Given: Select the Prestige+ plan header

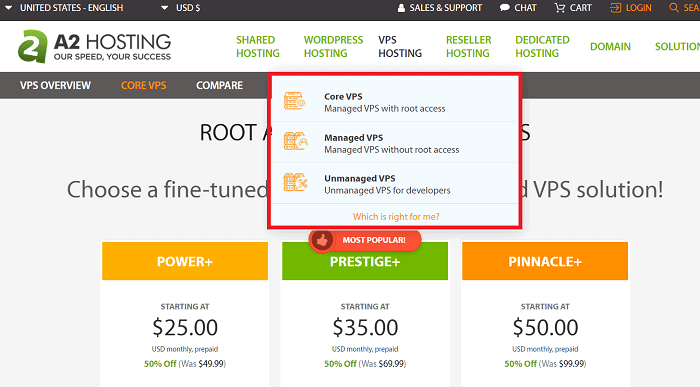Looking at the screenshot, I should point(365,262).
